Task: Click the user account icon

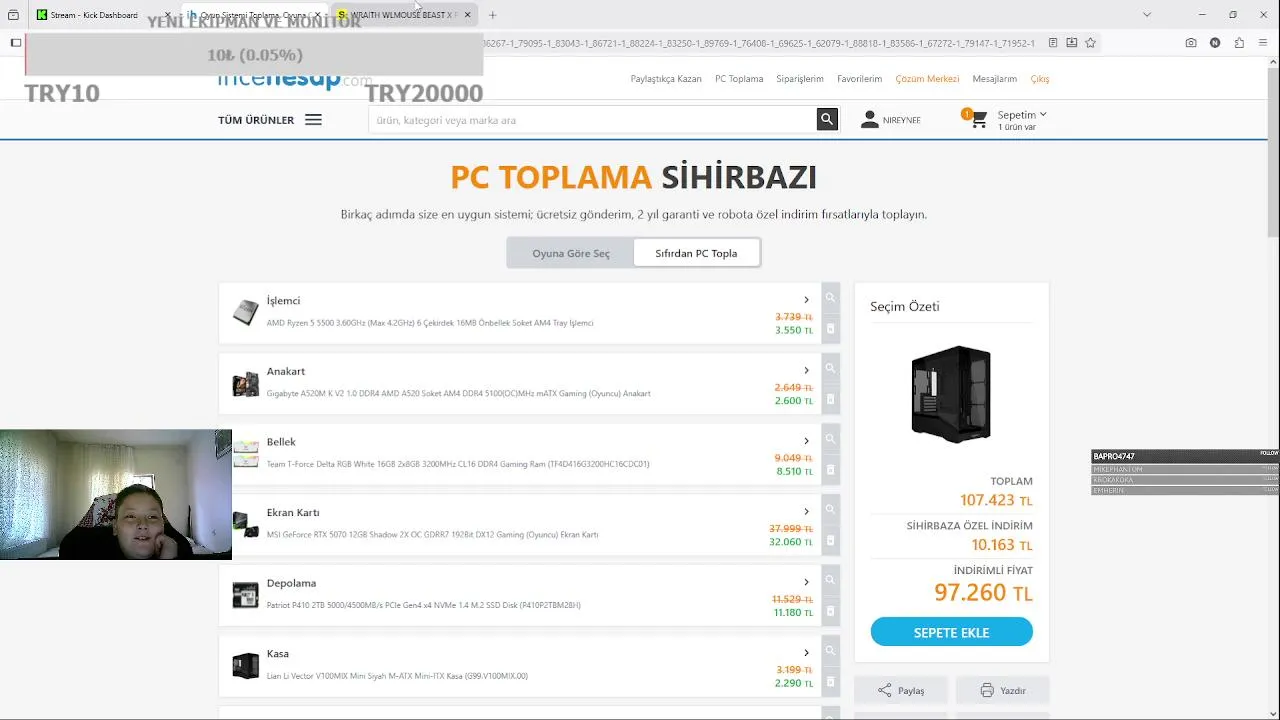Action: [x=869, y=120]
